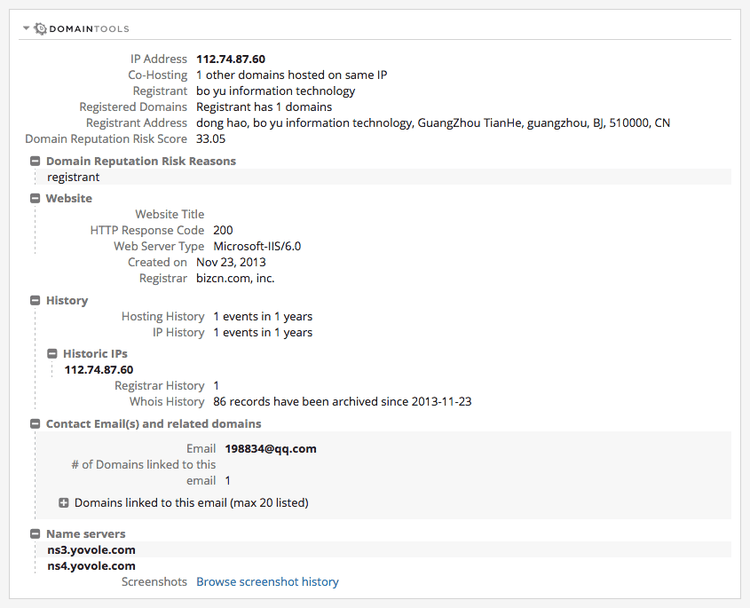This screenshot has width=750, height=608.
Task: Click the DomainTools gear logo
Action: coord(41,29)
